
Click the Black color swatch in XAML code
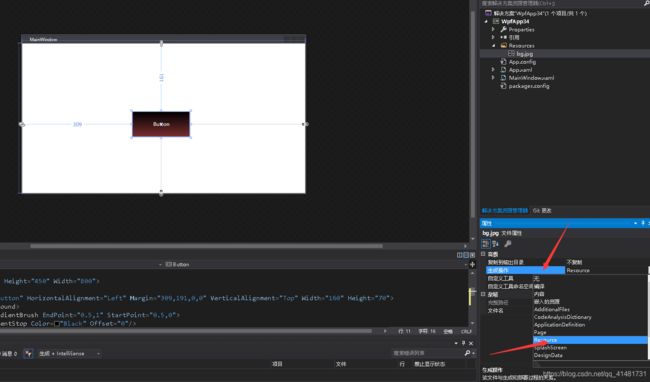[57, 324]
